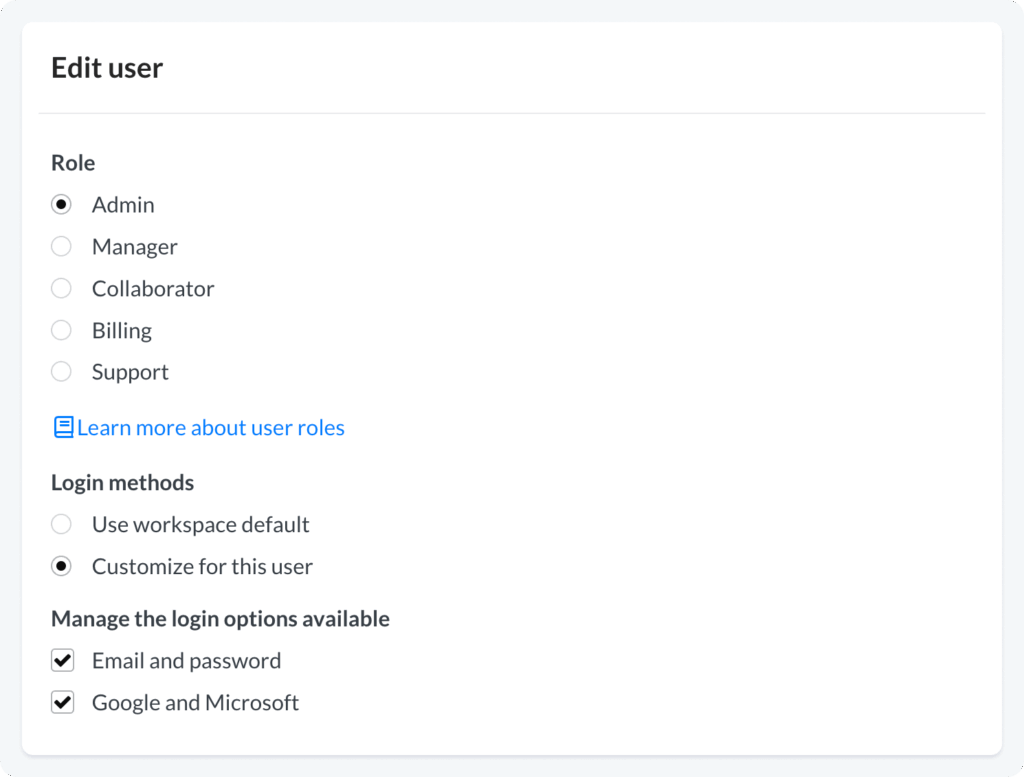Choose the Use workspace default radio button

click(62, 525)
